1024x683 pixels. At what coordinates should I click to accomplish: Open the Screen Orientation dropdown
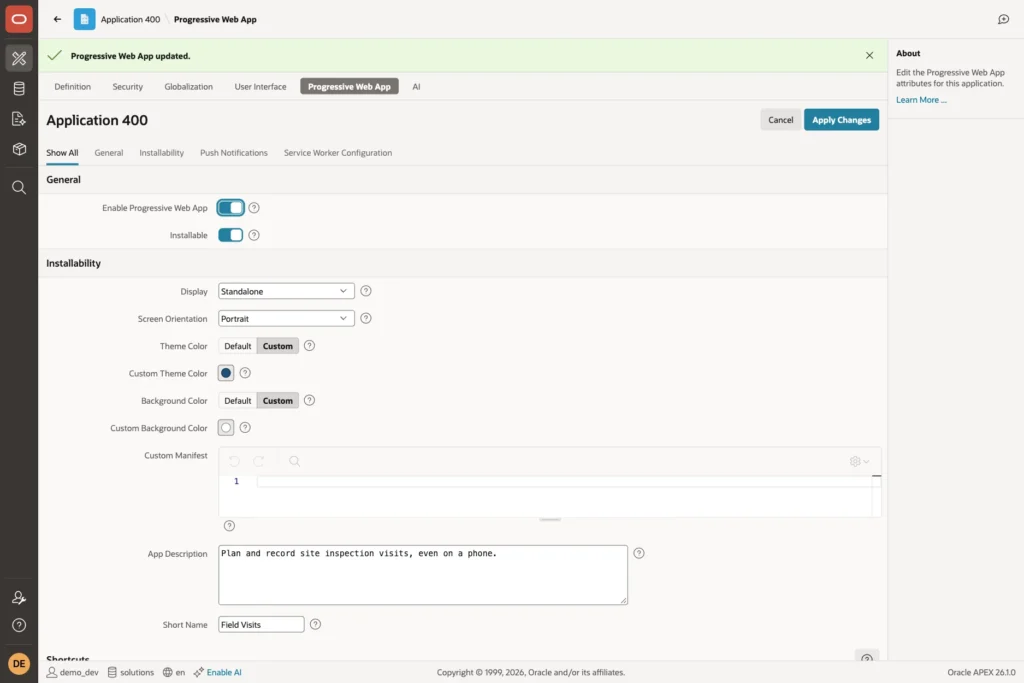click(286, 319)
